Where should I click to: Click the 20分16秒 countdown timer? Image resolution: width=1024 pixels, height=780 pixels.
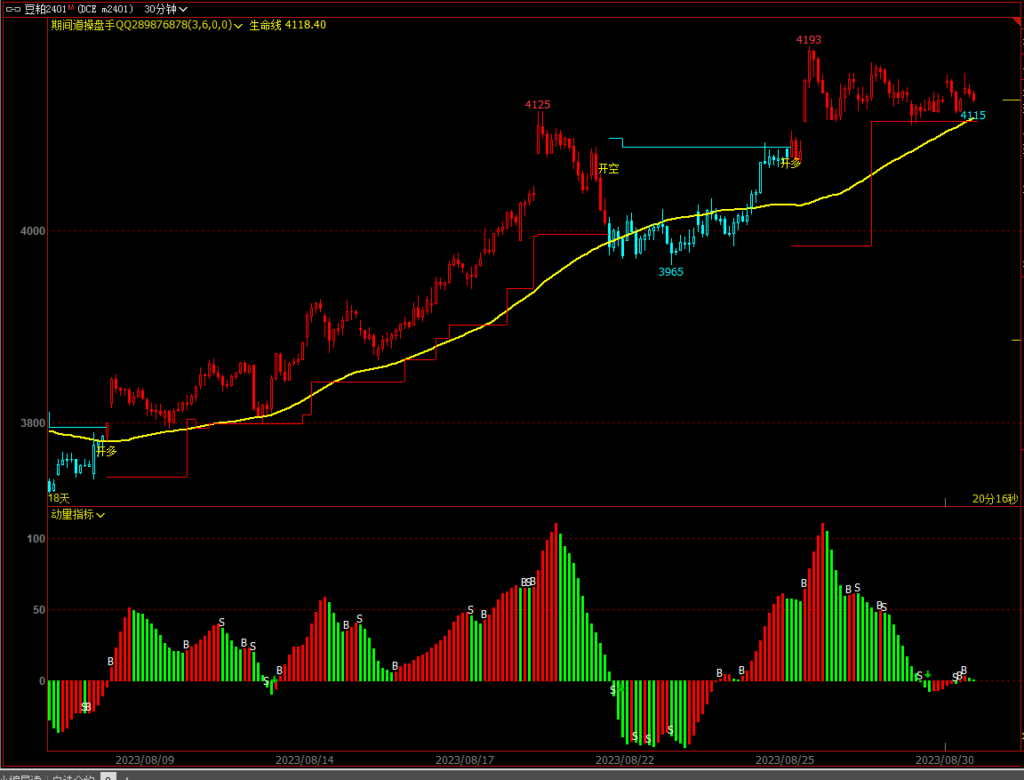point(994,499)
